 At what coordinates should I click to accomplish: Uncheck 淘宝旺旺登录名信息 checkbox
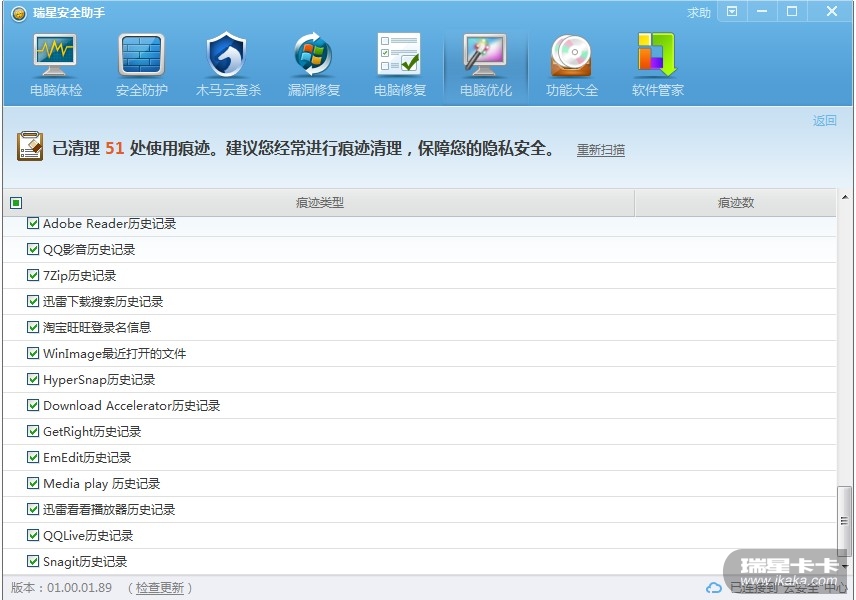(x=33, y=327)
